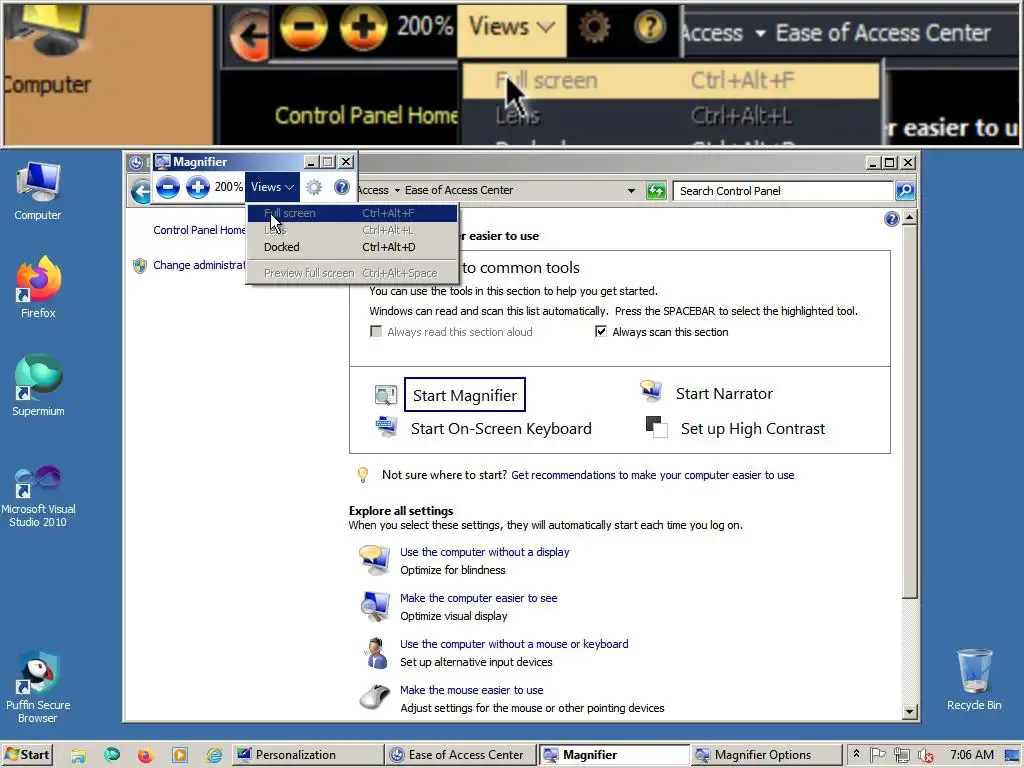Click the icon beside Use the computer without a display
The height and width of the screenshot is (768, 1024).
point(375,560)
